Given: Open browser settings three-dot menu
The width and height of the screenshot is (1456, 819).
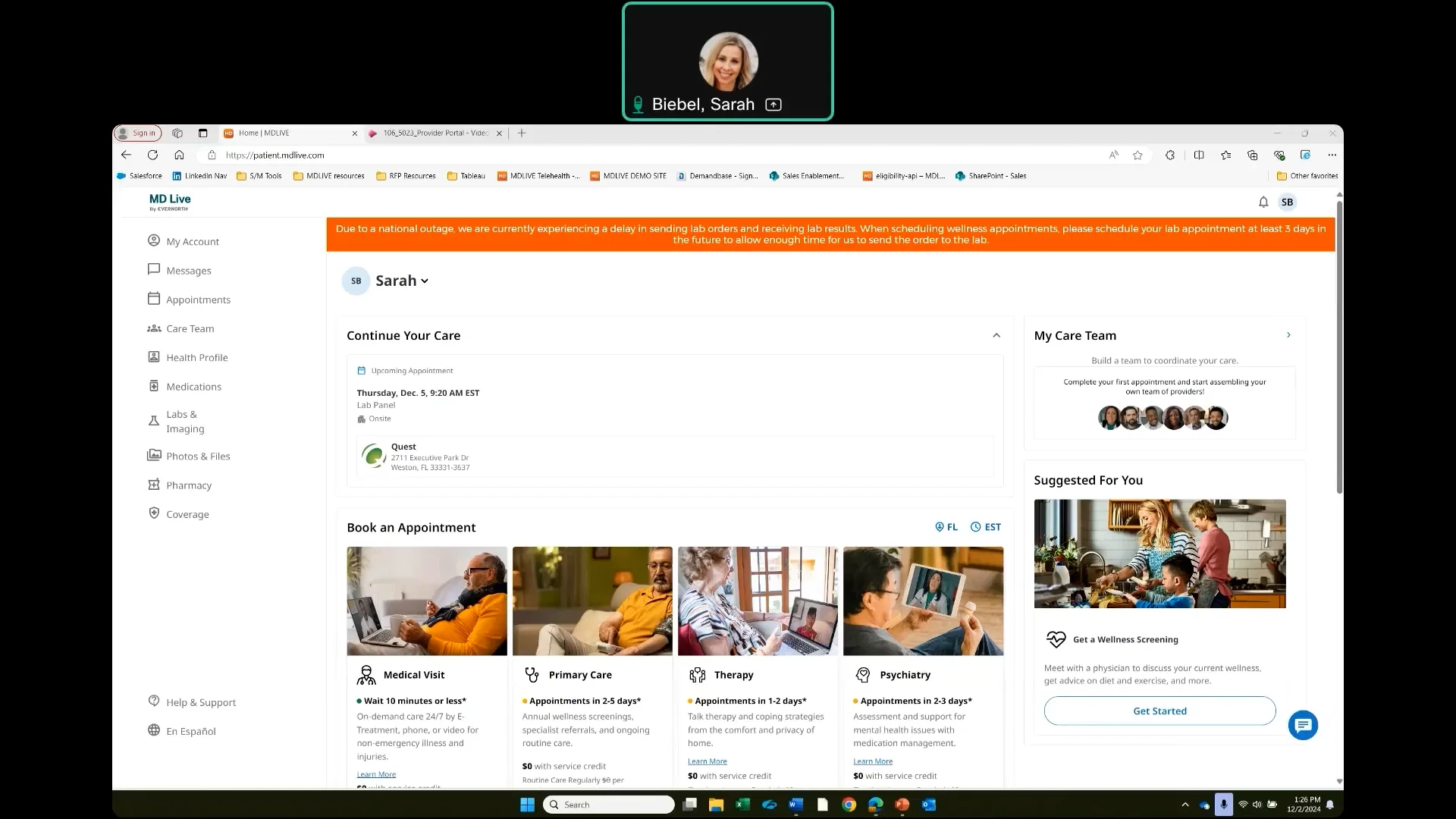Looking at the screenshot, I should 1332,155.
